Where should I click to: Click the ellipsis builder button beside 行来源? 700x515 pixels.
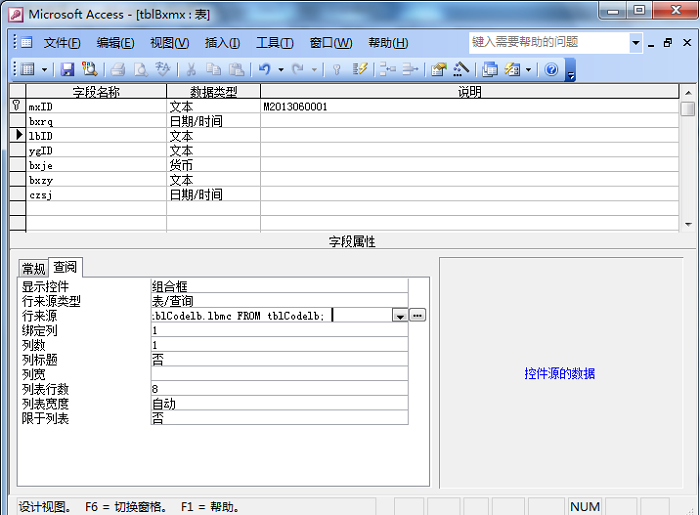tap(418, 315)
